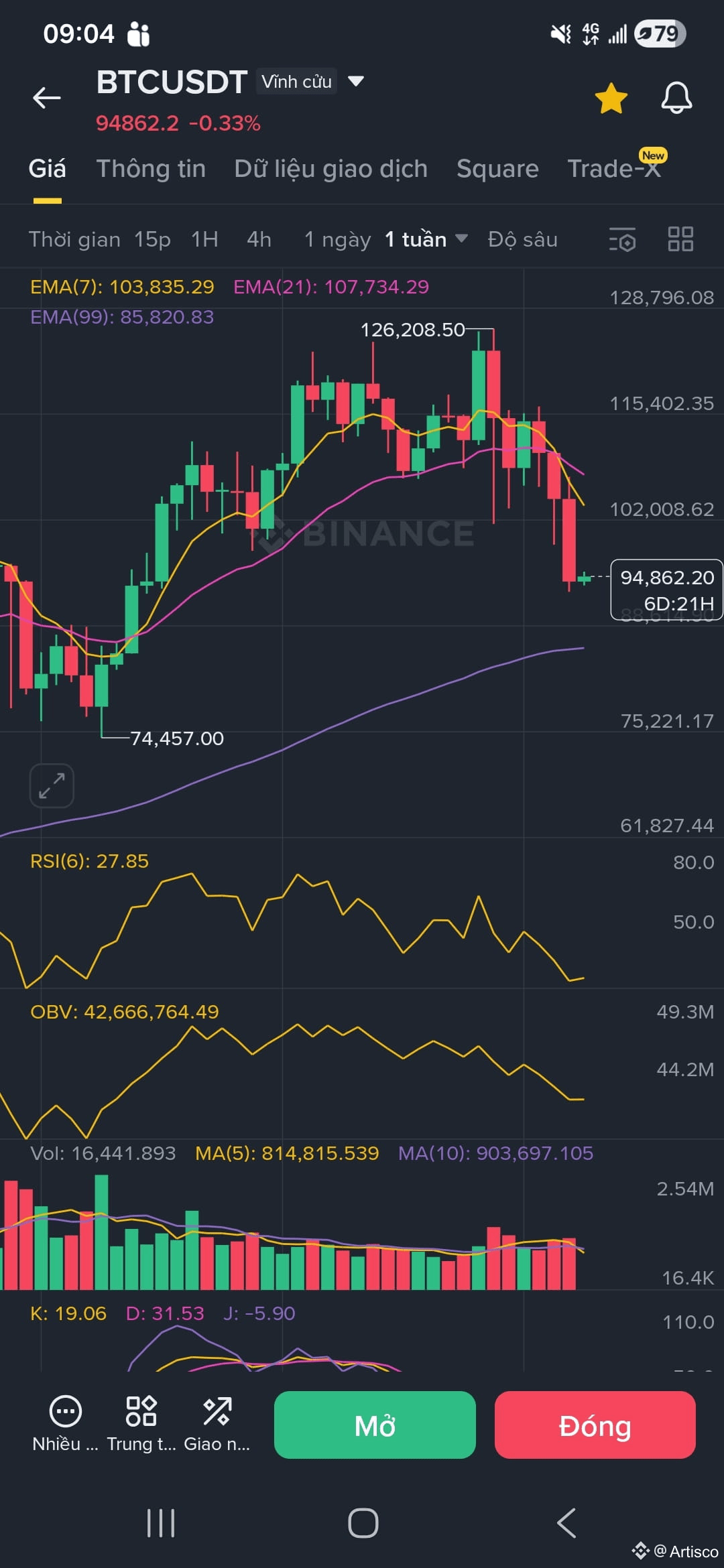The width and height of the screenshot is (724, 1568).
Task: Tap the RSI(6): 27.85 label
Action: pyautogui.click(x=89, y=861)
